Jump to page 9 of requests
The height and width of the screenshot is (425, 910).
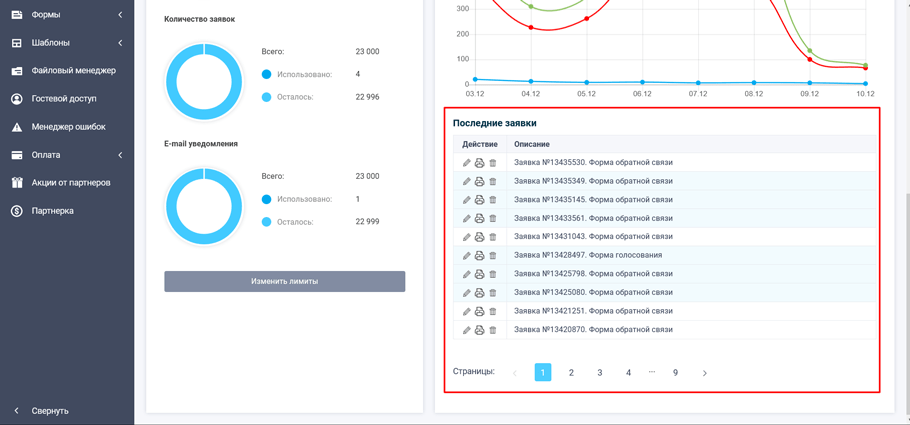pos(675,373)
